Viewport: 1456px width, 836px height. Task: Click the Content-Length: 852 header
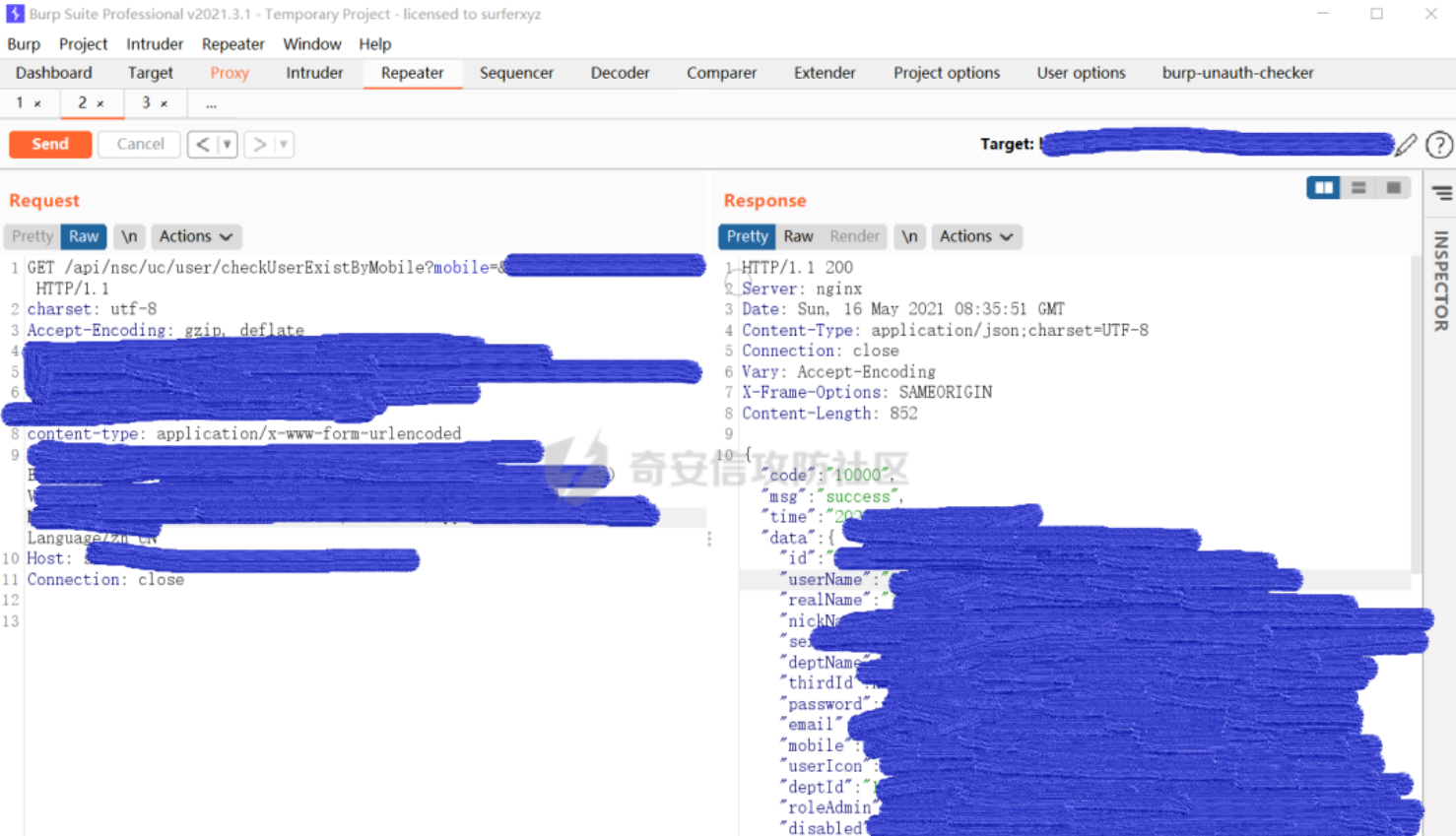(x=829, y=414)
